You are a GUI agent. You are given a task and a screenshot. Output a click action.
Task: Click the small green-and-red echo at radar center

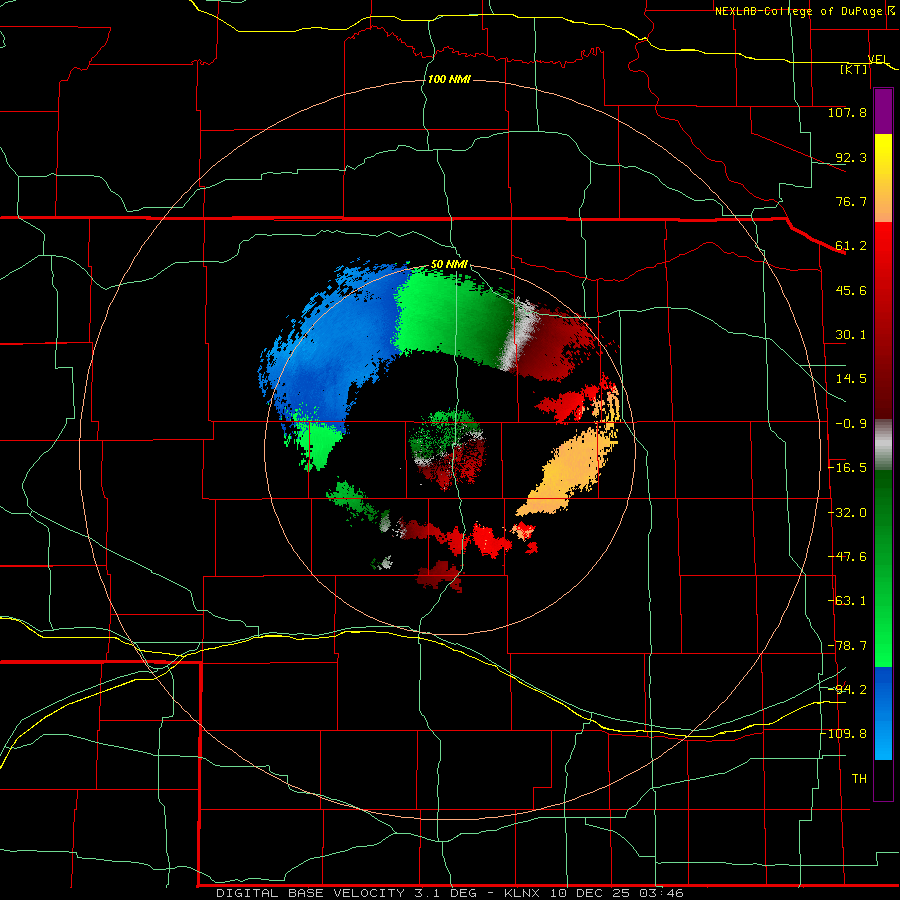[x=448, y=449]
